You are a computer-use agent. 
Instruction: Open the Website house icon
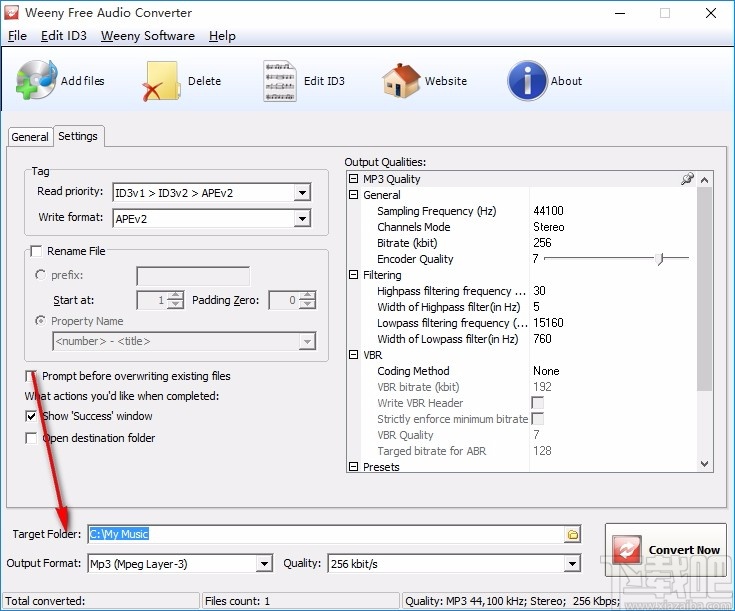pyautogui.click(x=401, y=81)
